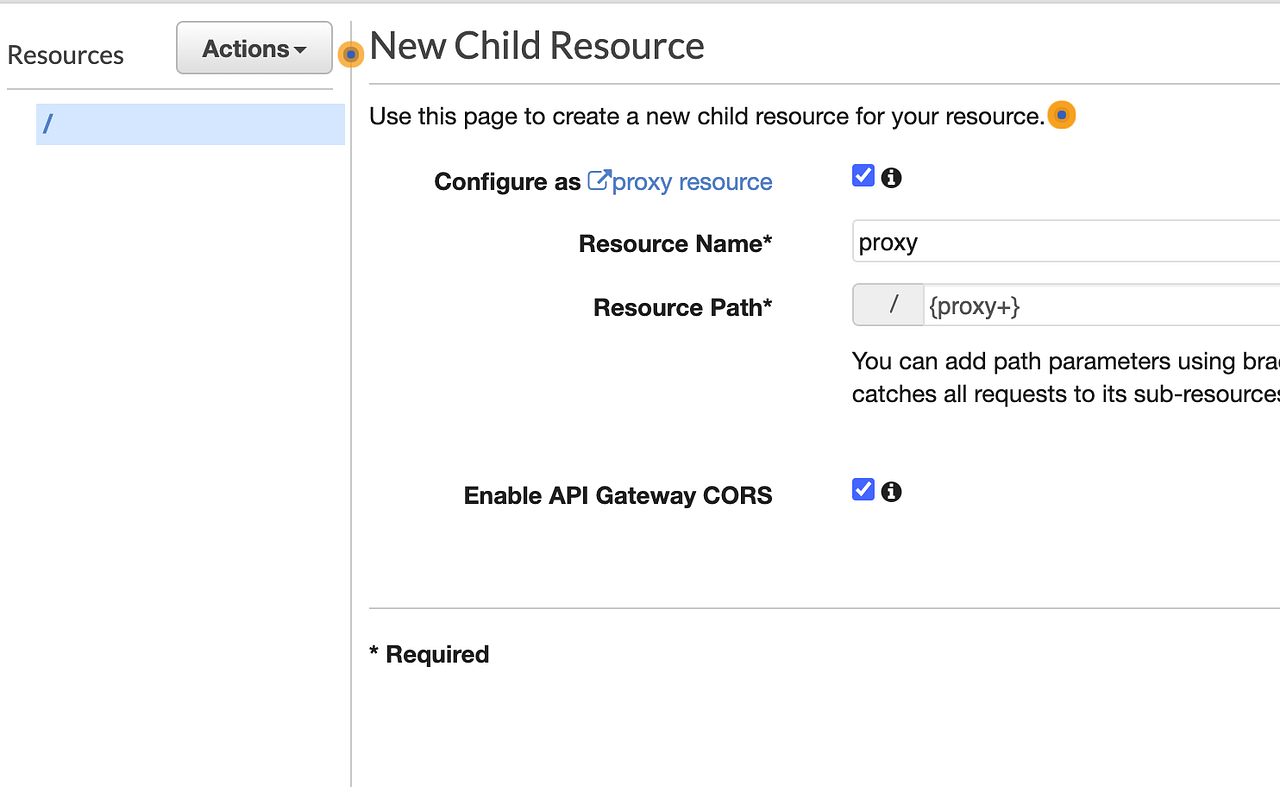Image resolution: width=1280 pixels, height=787 pixels.
Task: Click the Resource Path* label
Action: pyautogui.click(x=682, y=308)
